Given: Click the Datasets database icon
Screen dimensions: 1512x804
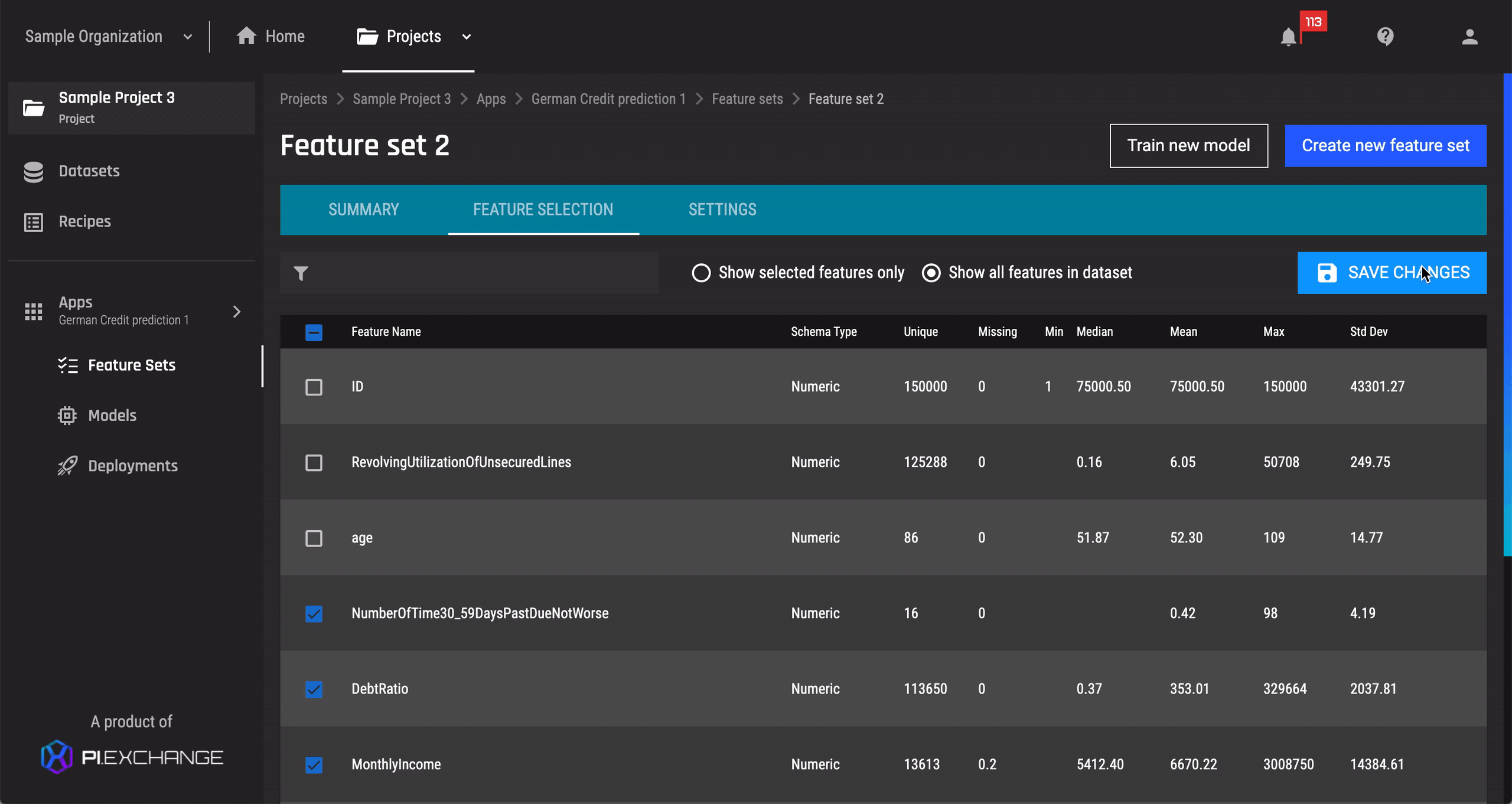Looking at the screenshot, I should 34,172.
